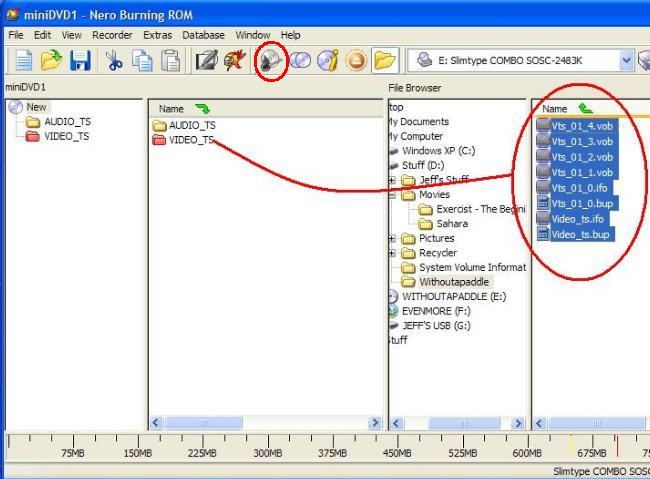
Task: Select My Documents in file browser tree
Action: pos(420,122)
